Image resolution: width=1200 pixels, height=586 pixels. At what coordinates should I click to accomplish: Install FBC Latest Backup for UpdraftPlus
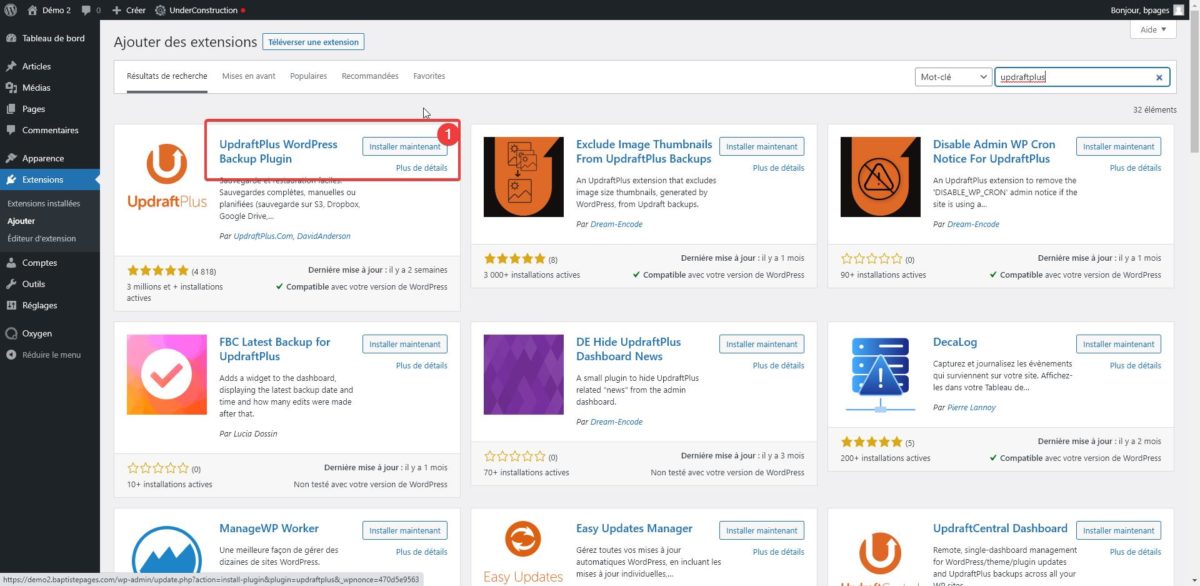click(405, 344)
